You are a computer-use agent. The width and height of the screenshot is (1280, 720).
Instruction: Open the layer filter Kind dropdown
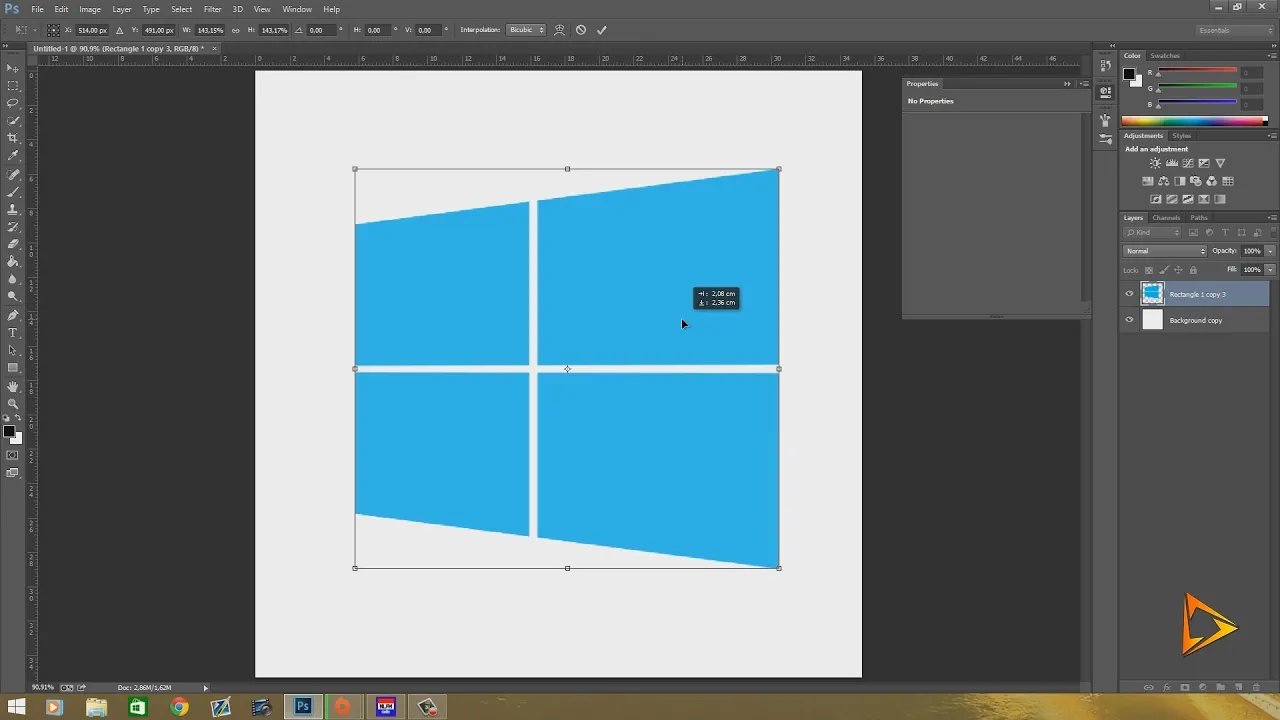(1152, 232)
